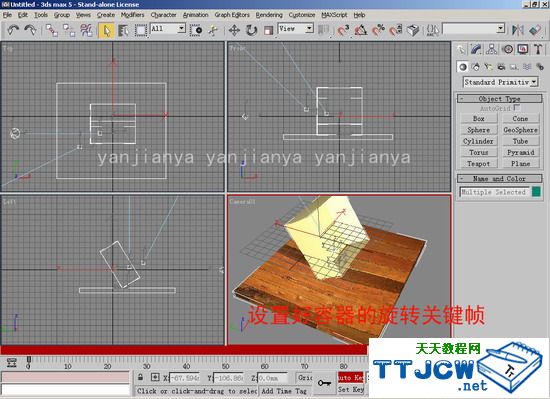Collapse the Object Type rollout
The width and height of the screenshot is (550, 399).
pos(499,99)
